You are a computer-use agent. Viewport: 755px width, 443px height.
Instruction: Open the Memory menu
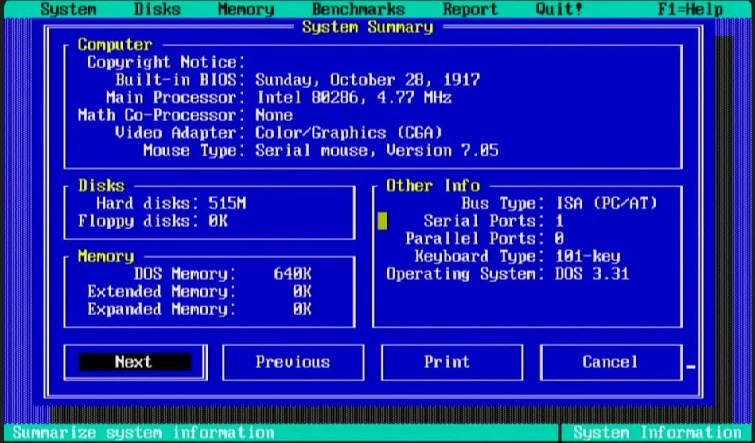(x=246, y=9)
